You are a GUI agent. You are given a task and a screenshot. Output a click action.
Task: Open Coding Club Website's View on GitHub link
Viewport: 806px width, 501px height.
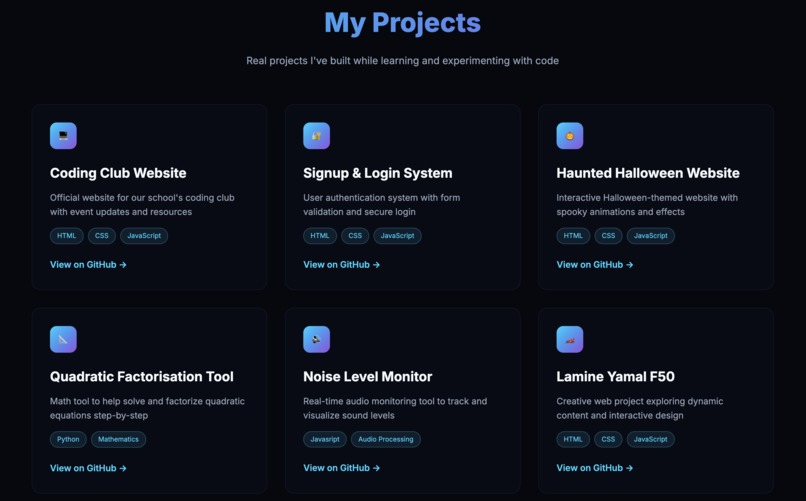point(88,265)
